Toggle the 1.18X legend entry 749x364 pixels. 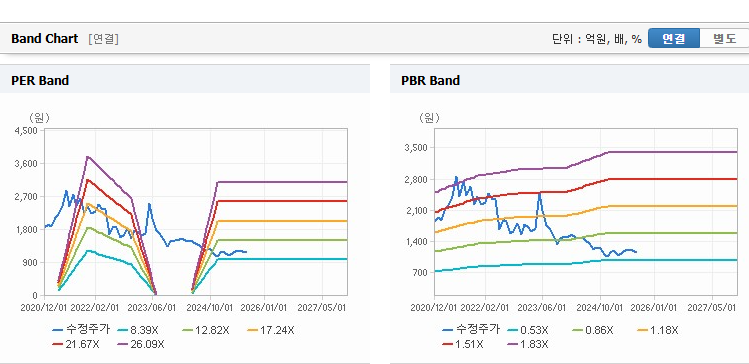pos(658,330)
